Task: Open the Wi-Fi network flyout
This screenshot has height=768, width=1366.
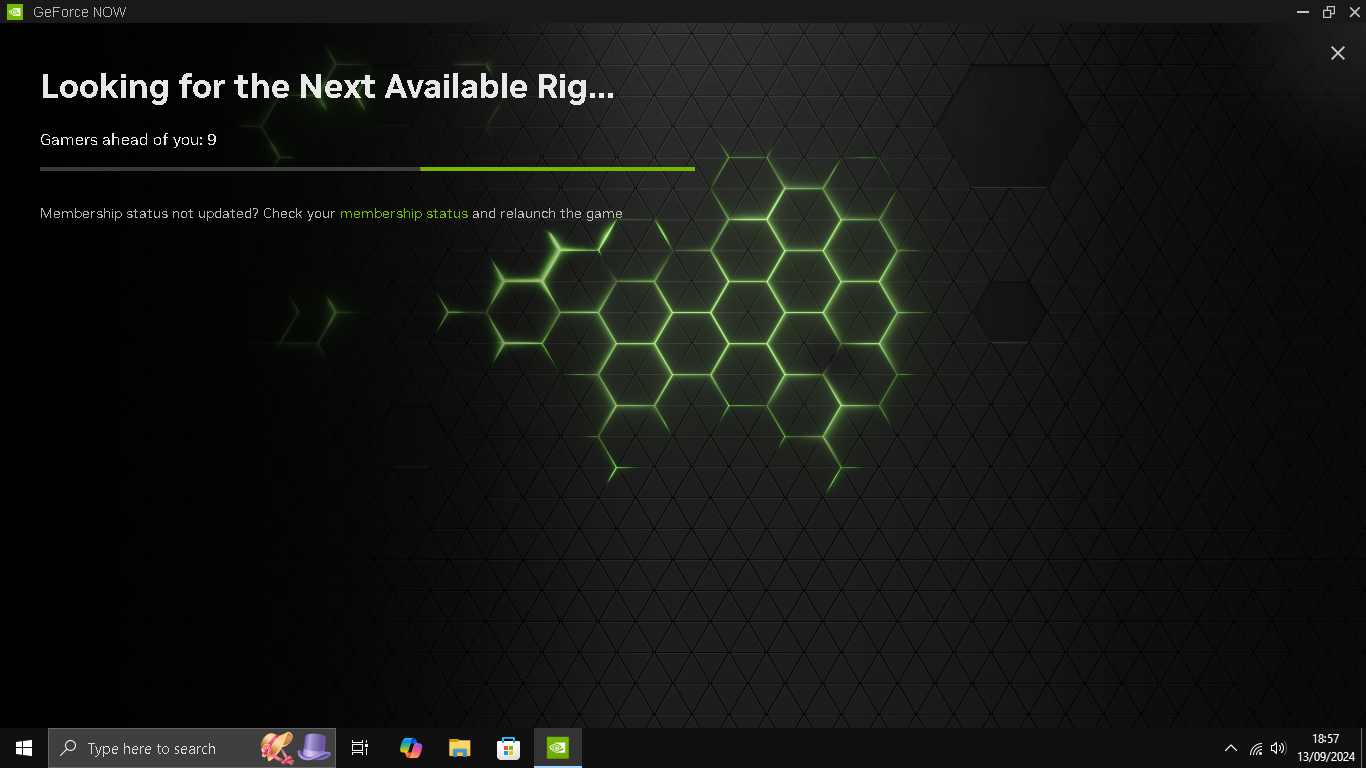Action: [x=1256, y=748]
